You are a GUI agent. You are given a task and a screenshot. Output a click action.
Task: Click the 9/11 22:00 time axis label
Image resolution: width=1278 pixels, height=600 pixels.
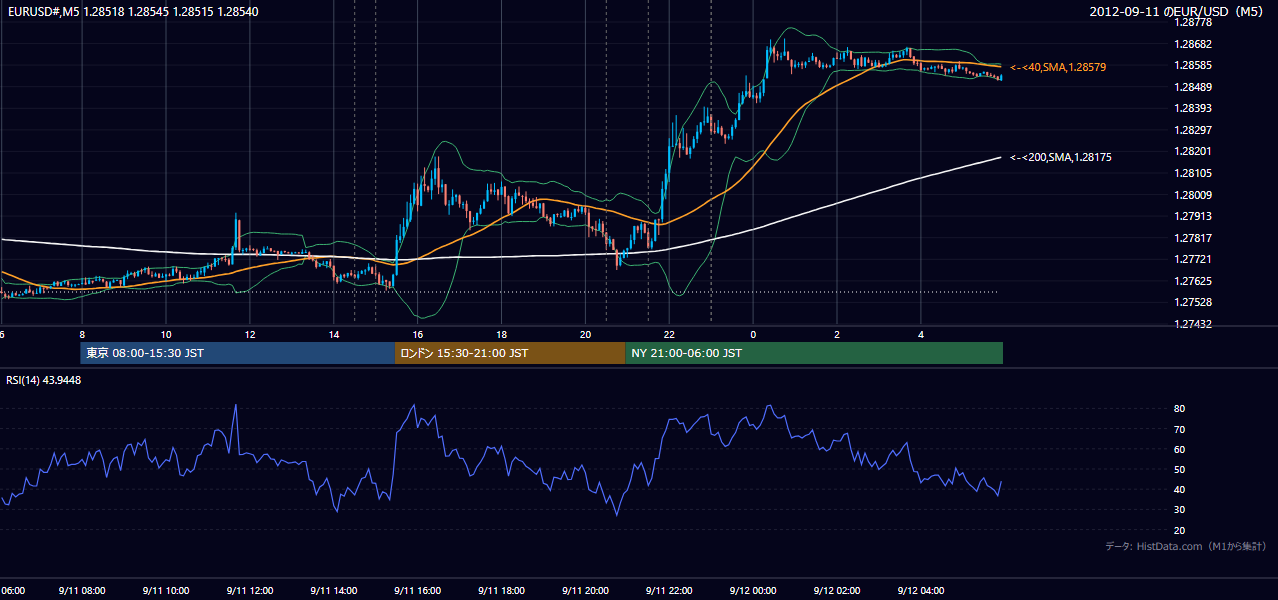point(670,590)
